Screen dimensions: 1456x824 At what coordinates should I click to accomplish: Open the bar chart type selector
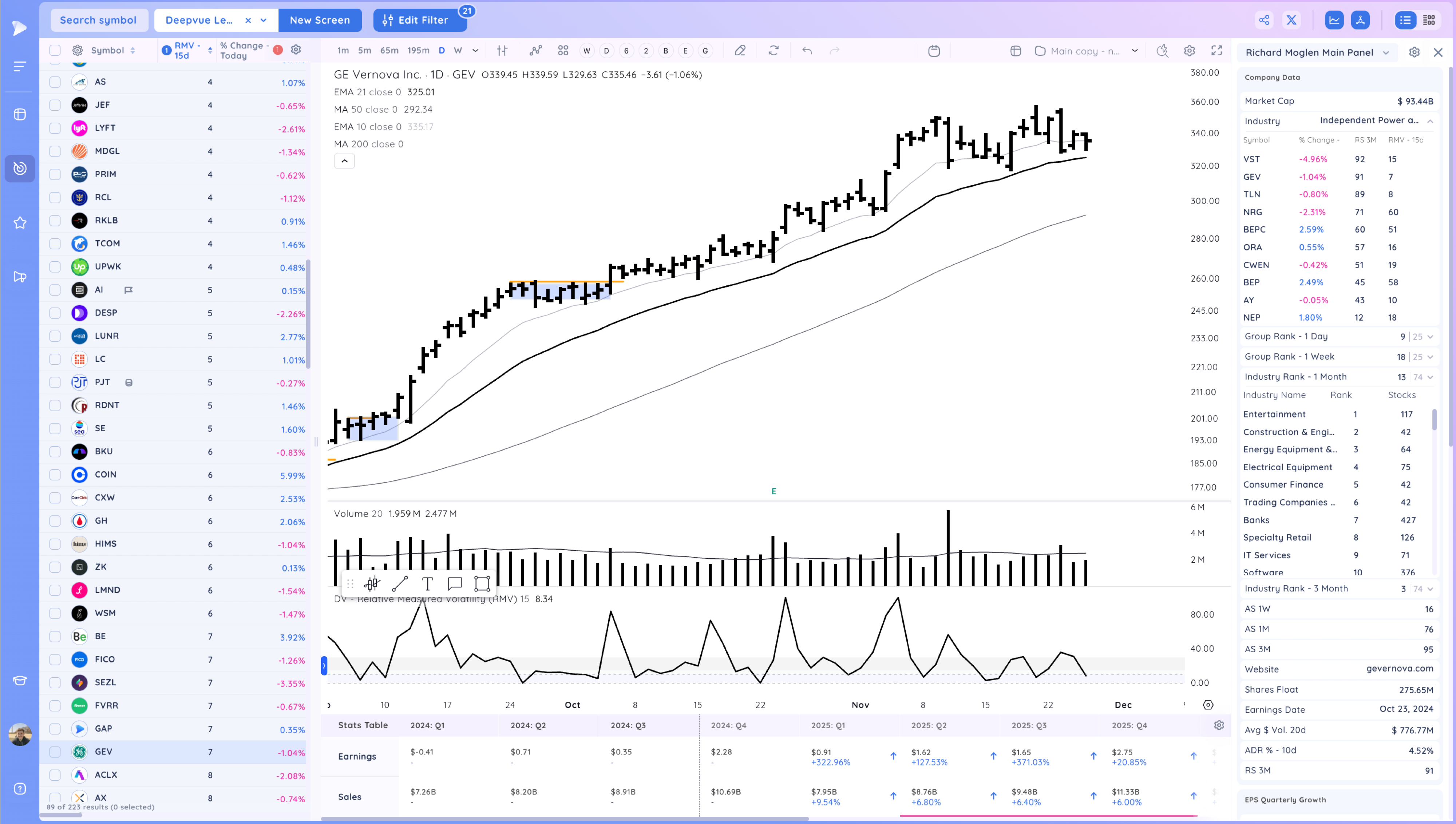[x=502, y=50]
